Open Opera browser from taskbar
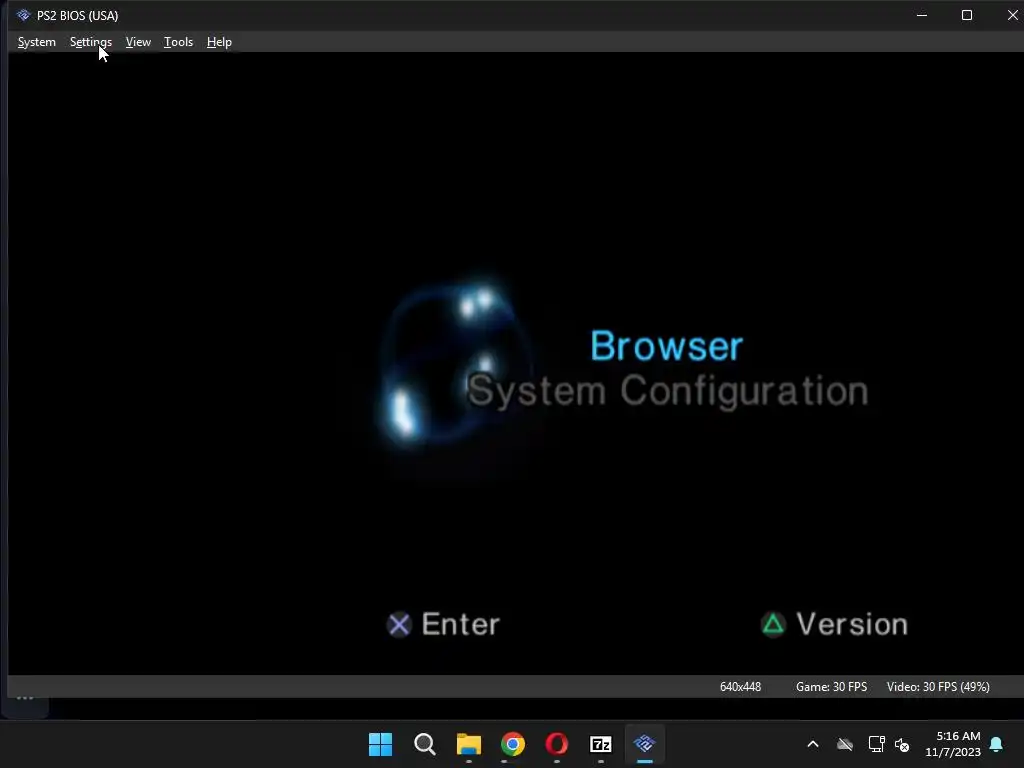Image resolution: width=1024 pixels, height=768 pixels. coord(556,744)
